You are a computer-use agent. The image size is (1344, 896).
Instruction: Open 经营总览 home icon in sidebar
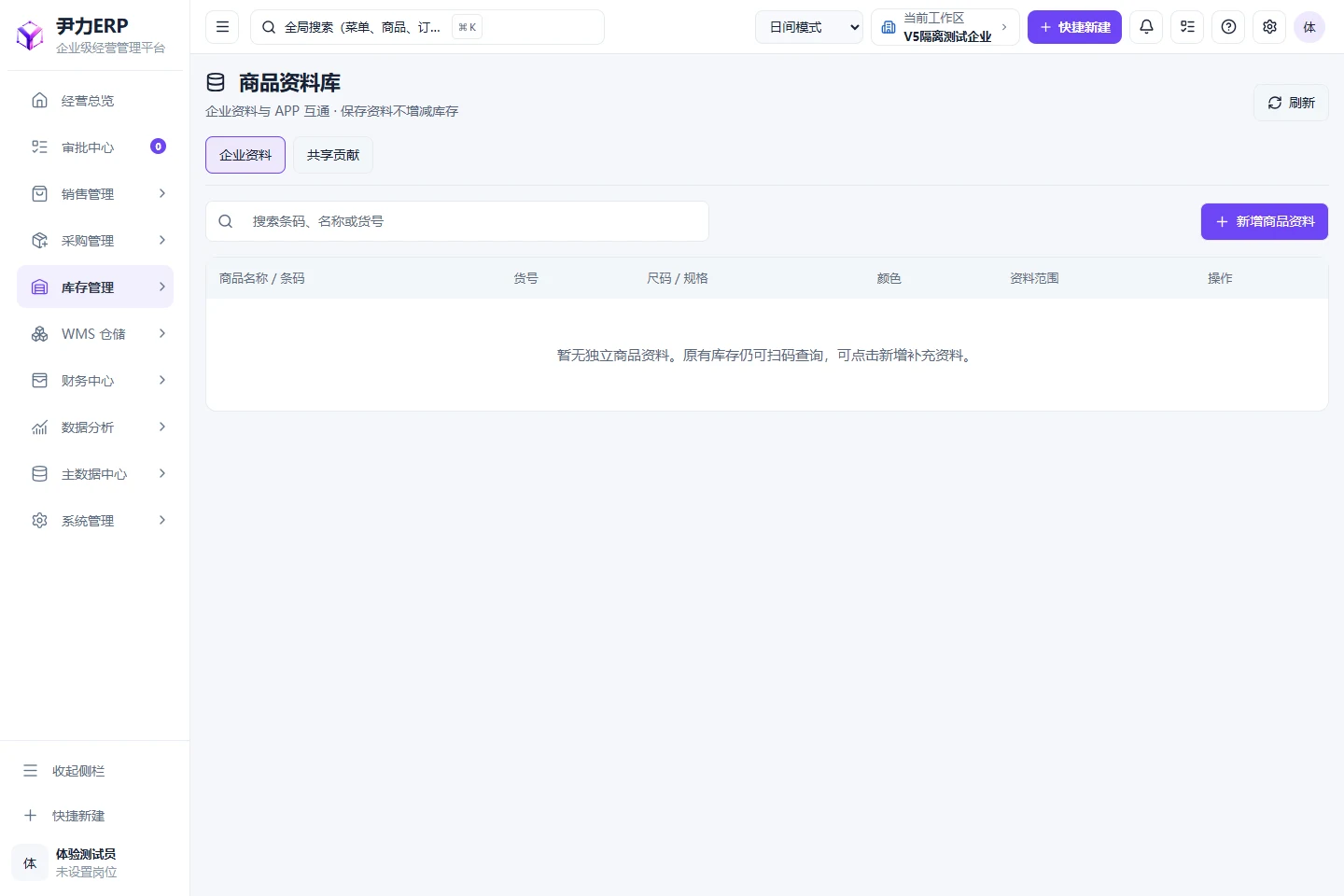pyautogui.click(x=39, y=100)
